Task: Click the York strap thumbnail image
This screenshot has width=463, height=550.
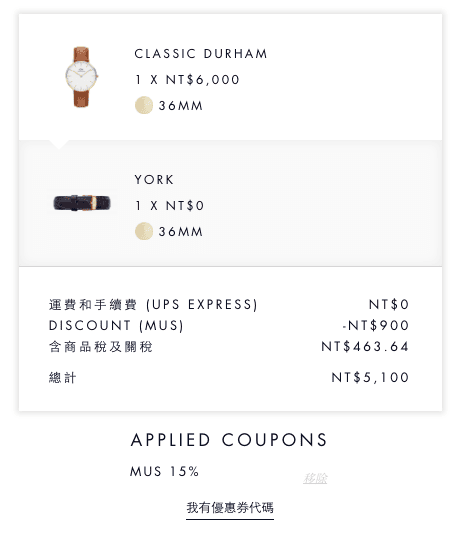Action: pyautogui.click(x=82, y=203)
